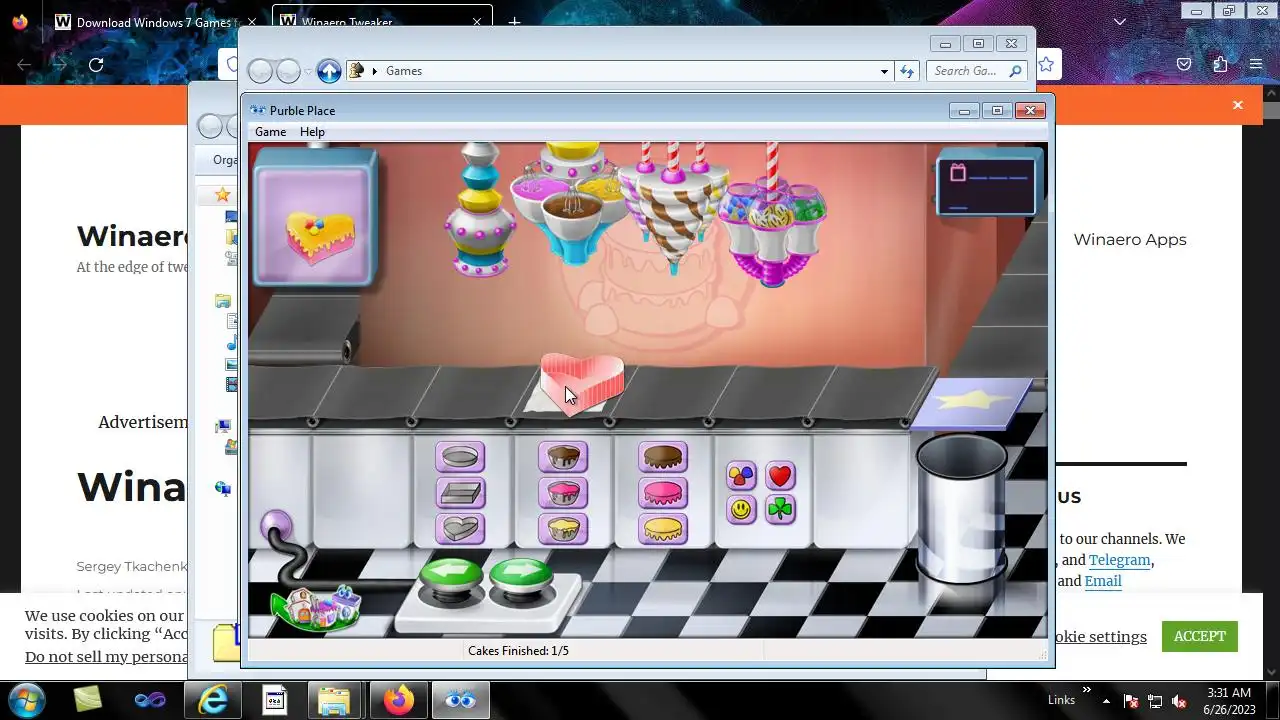The image size is (1280, 720).
Task: Choose the vanilla yellow batter bowl
Action: 563,528
